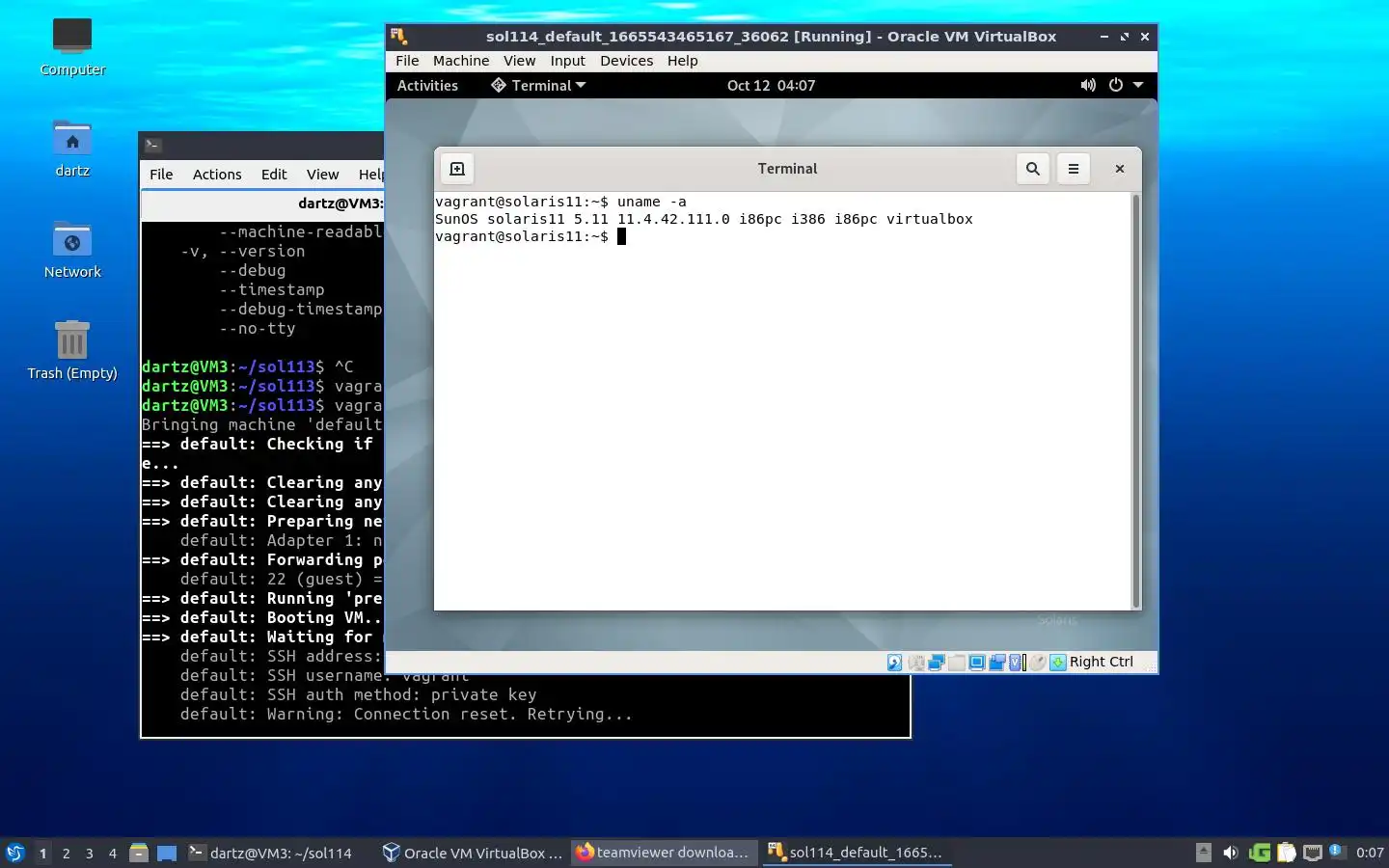Click mouse integration icon in VirtualBox status bar
Screen dimensions: 1389x868
pyautogui.click(x=1038, y=663)
